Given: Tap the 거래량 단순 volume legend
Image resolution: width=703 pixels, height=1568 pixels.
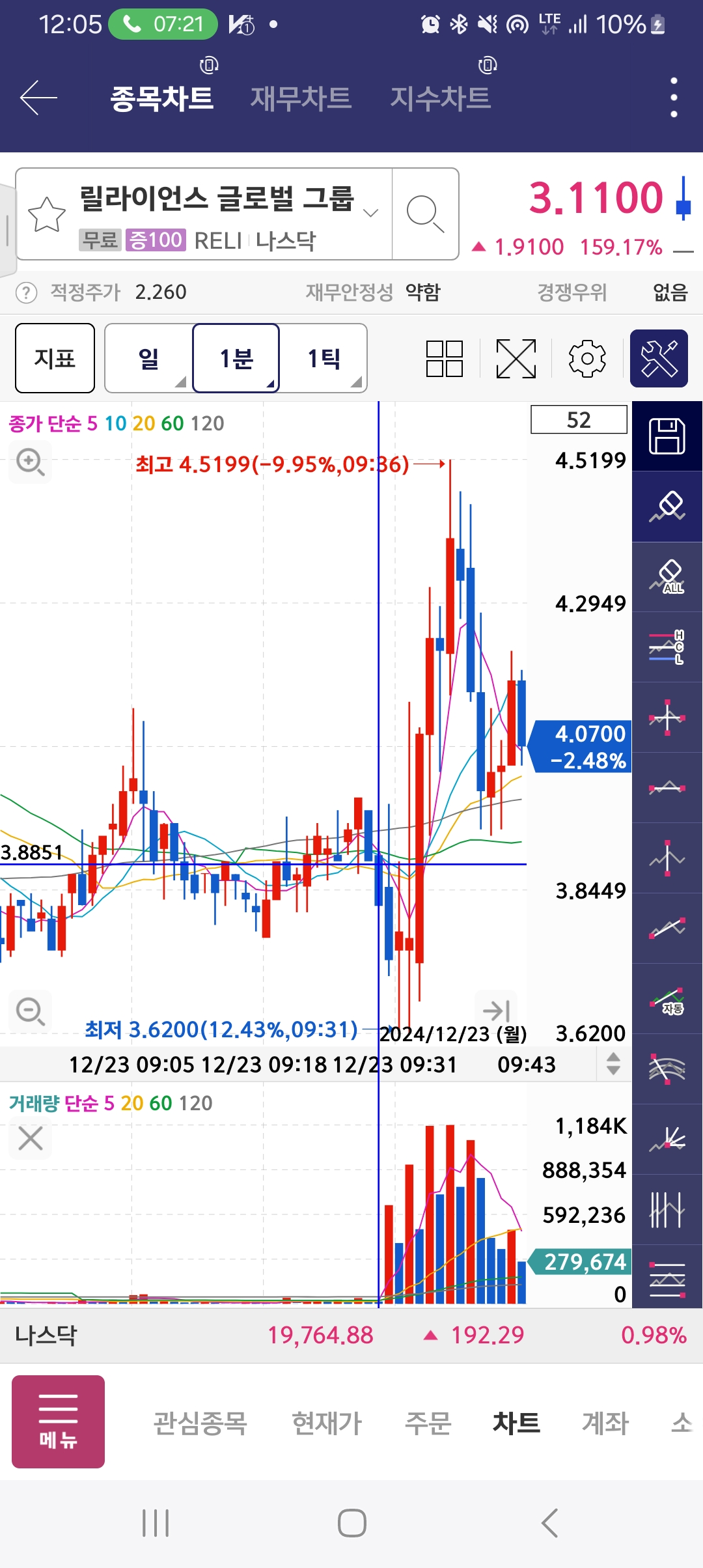Looking at the screenshot, I should click(111, 1103).
